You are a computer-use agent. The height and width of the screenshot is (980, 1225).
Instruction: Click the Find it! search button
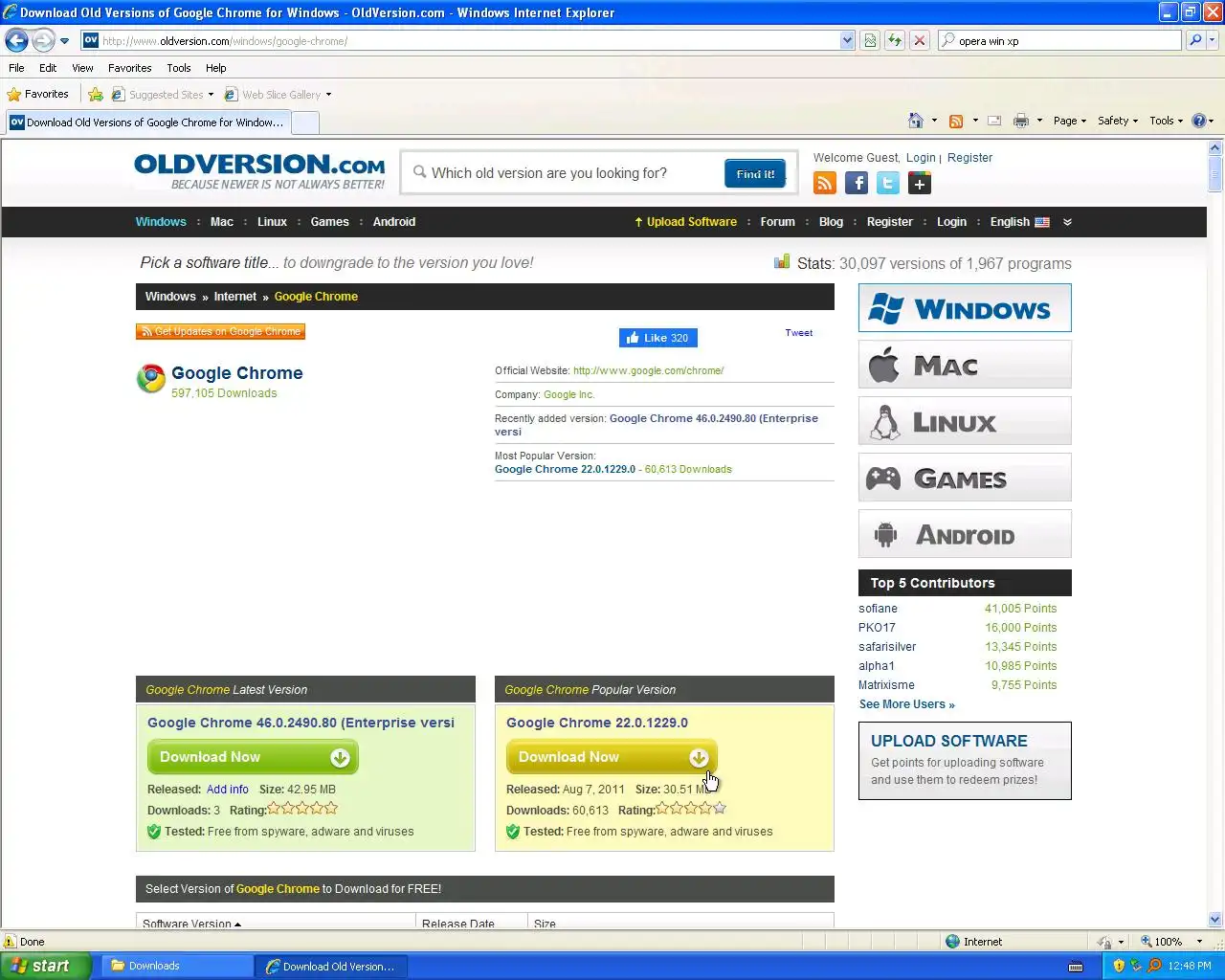[755, 174]
